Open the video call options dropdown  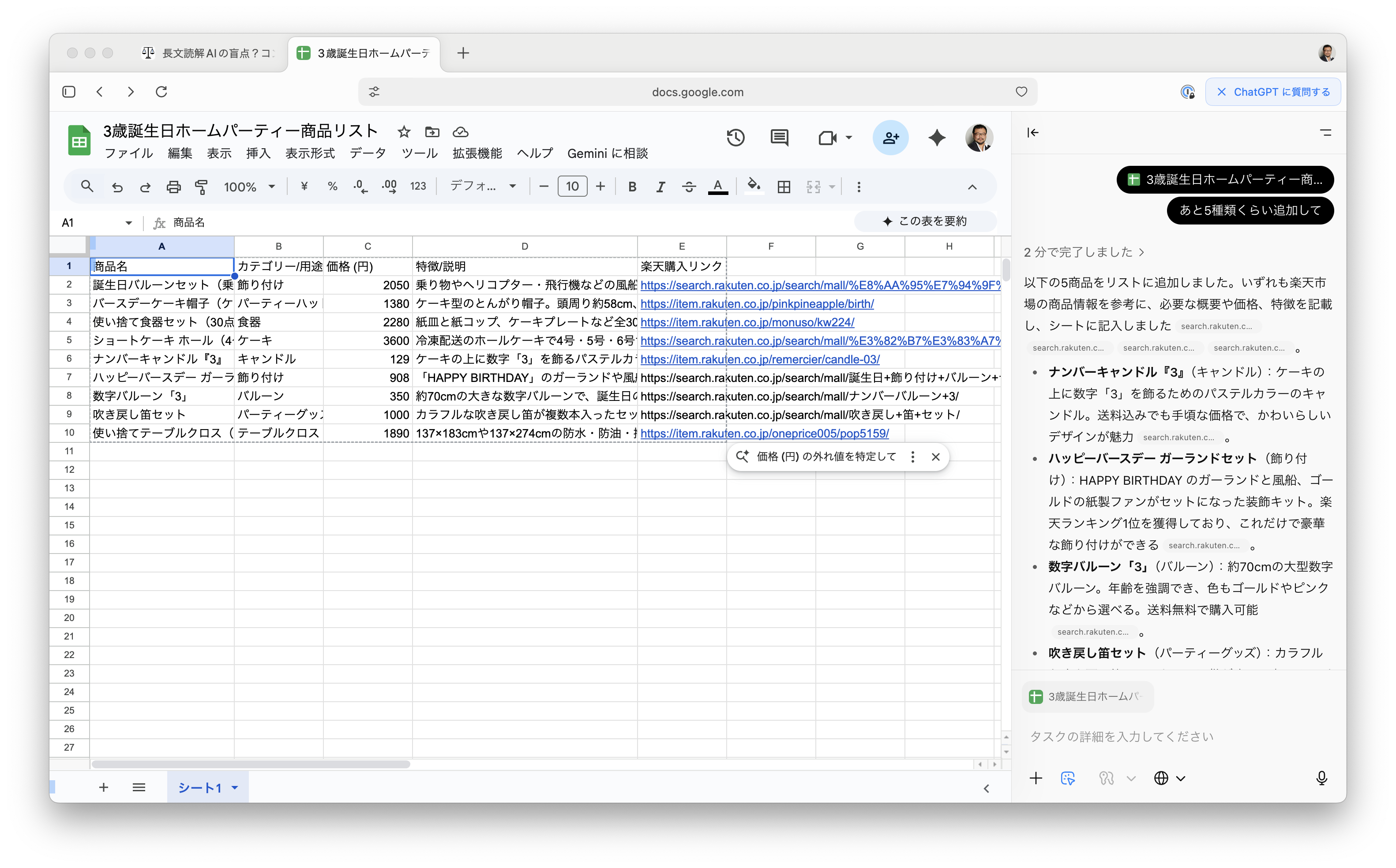point(849,138)
